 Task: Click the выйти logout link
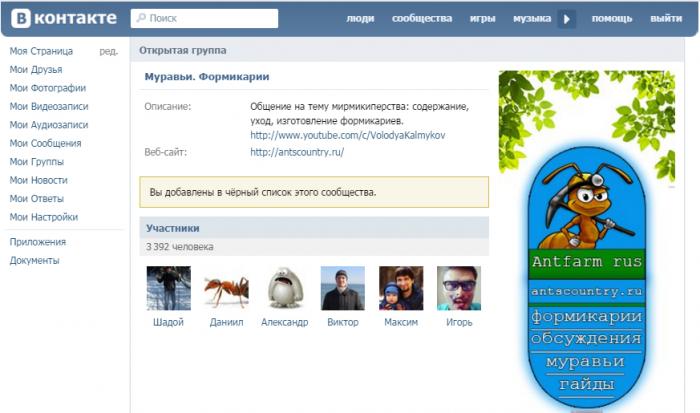[666, 19]
